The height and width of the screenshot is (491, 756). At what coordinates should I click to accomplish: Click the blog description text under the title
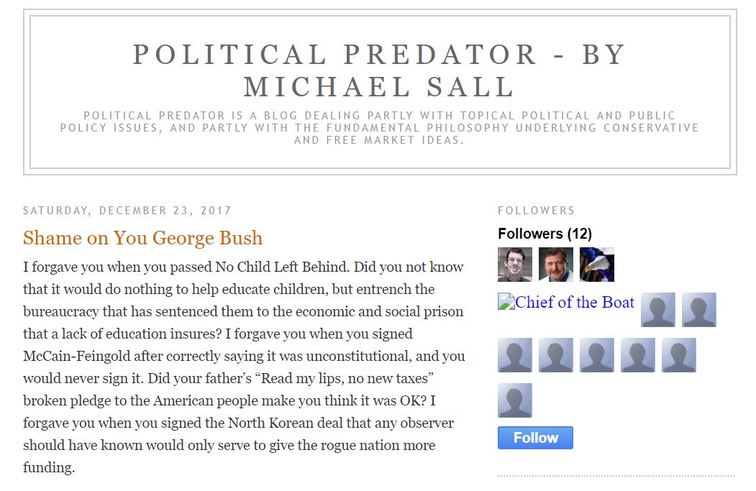(x=378, y=128)
